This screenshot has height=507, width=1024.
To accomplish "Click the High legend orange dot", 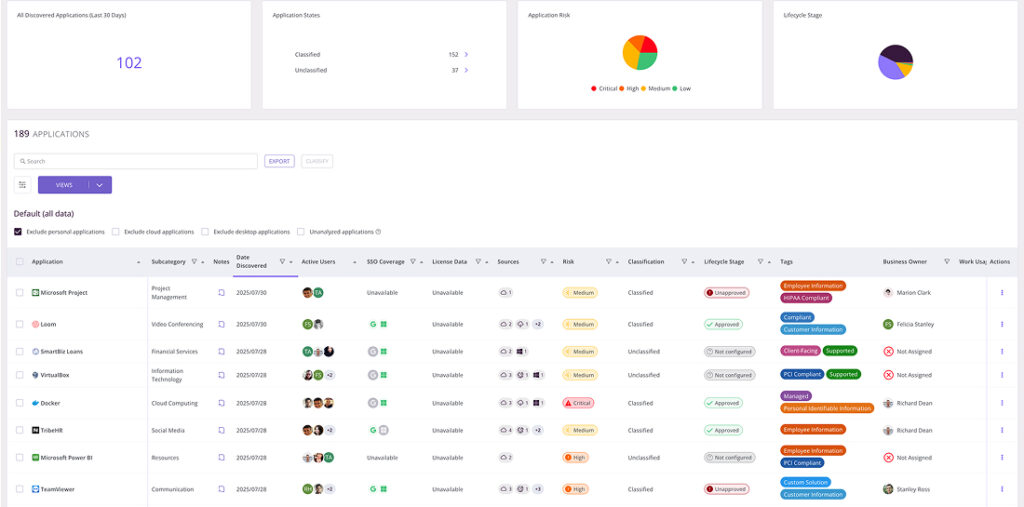I will 622,88.
